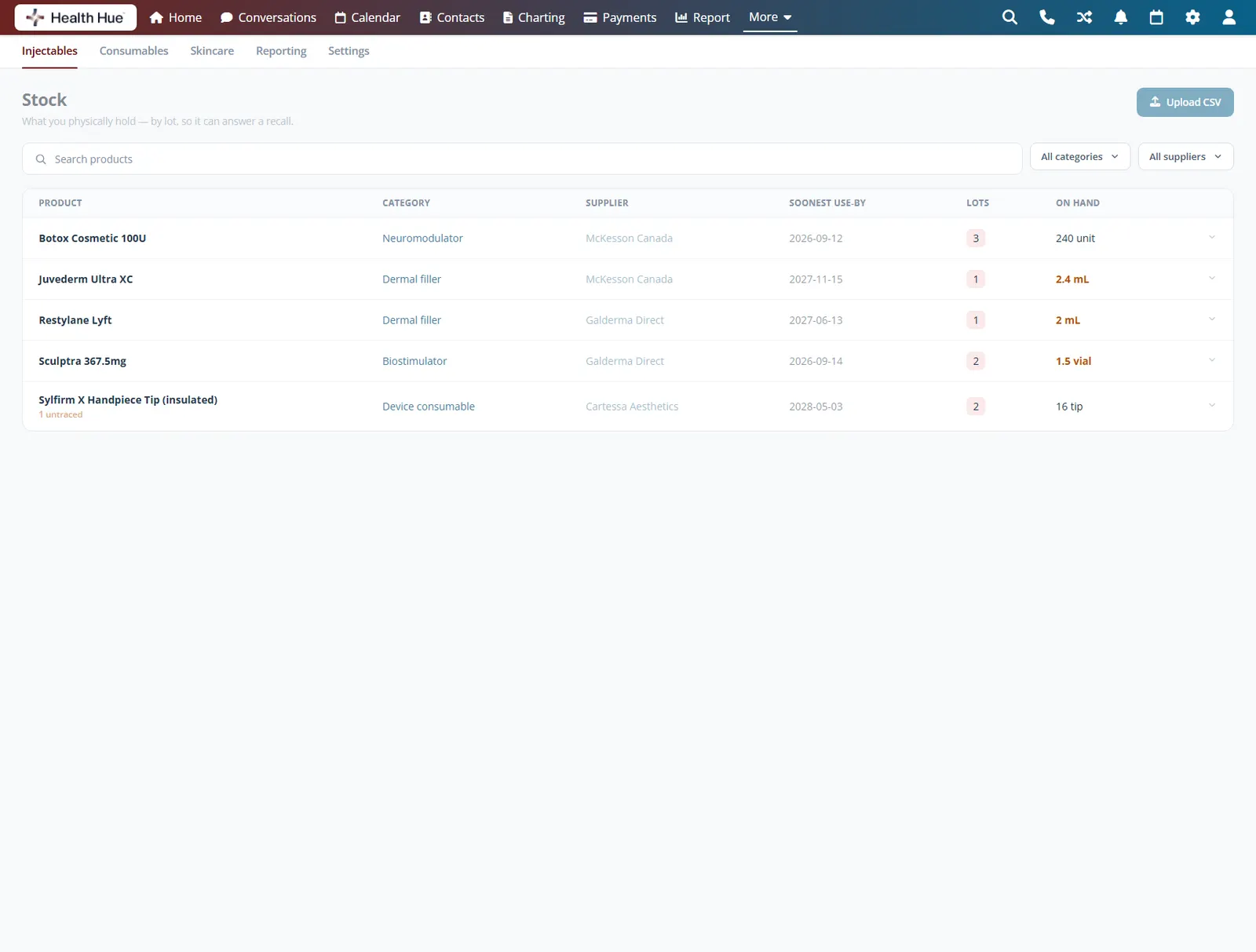Expand the Sylfirm X Handpiece Tip row chevron
Viewport: 1256px width, 952px height.
pos(1212,405)
